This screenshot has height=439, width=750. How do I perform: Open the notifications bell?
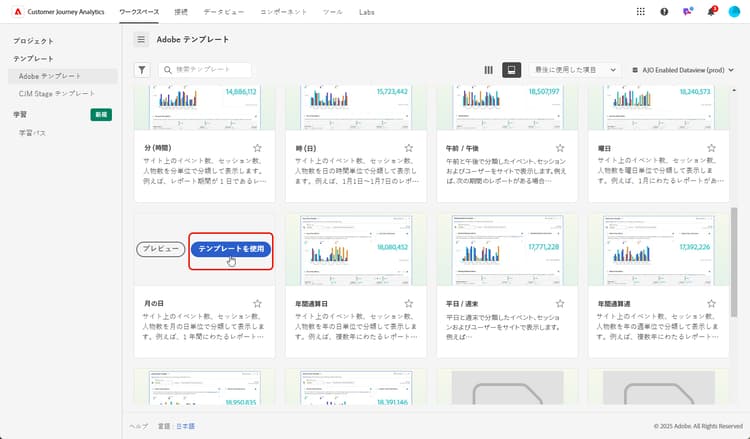(x=711, y=11)
